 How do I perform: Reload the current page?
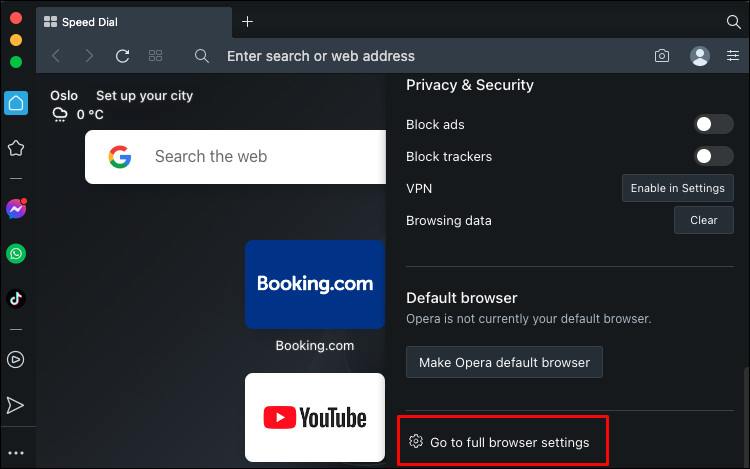point(123,56)
